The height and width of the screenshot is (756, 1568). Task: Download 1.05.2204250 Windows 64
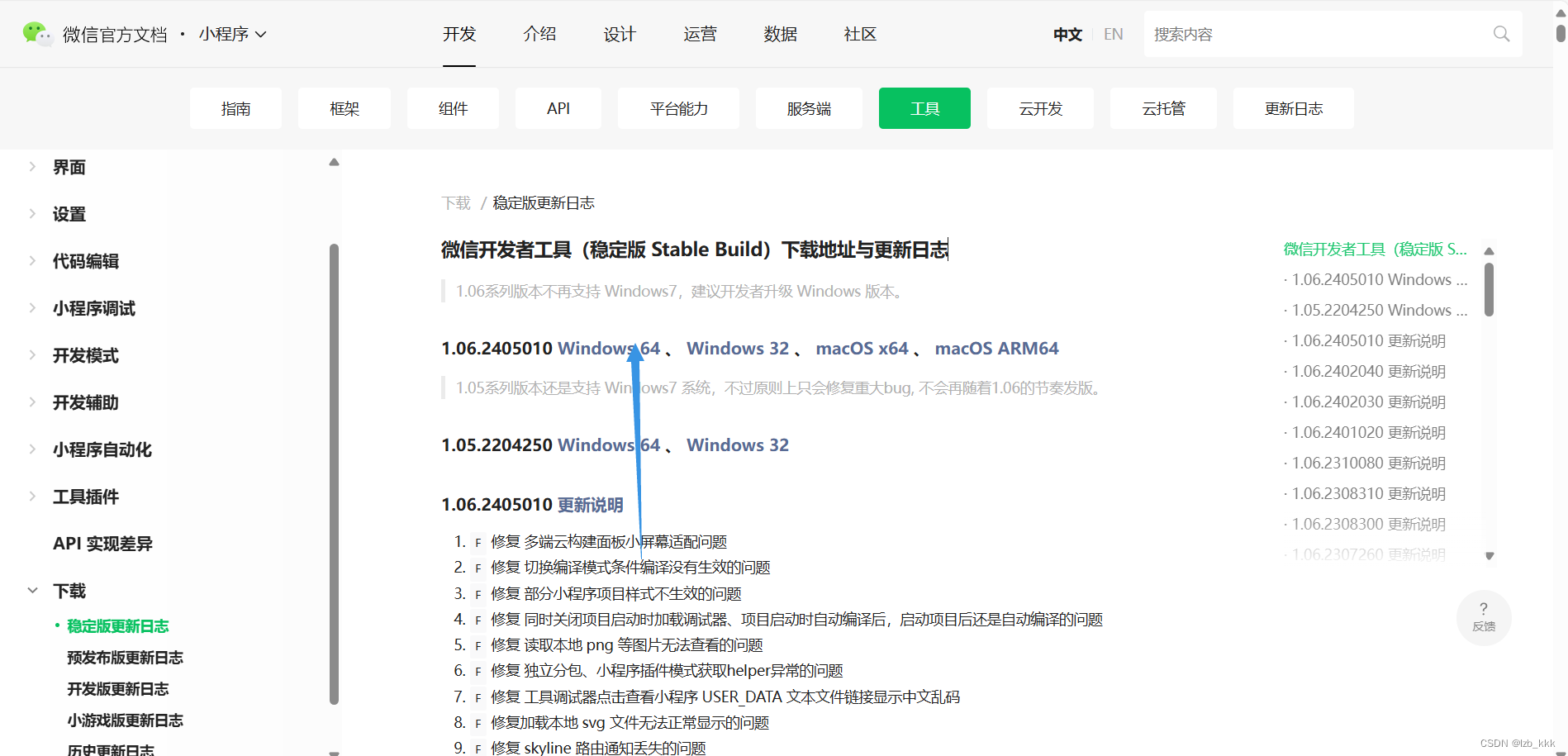point(609,445)
